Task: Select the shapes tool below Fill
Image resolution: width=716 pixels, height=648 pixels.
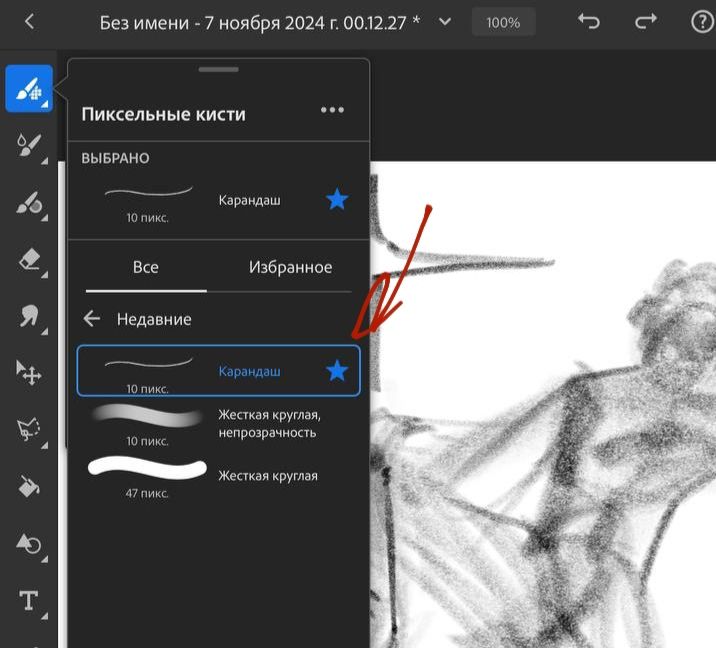Action: (29, 544)
